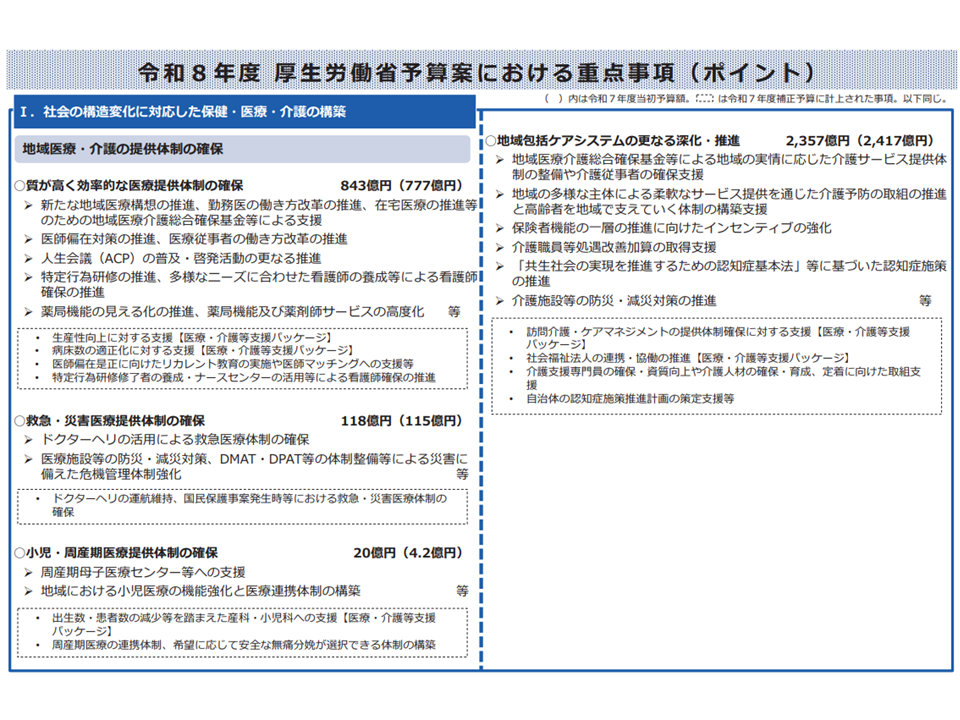Click the 救急・災害医療提供体制の確保 heading

coord(109,420)
